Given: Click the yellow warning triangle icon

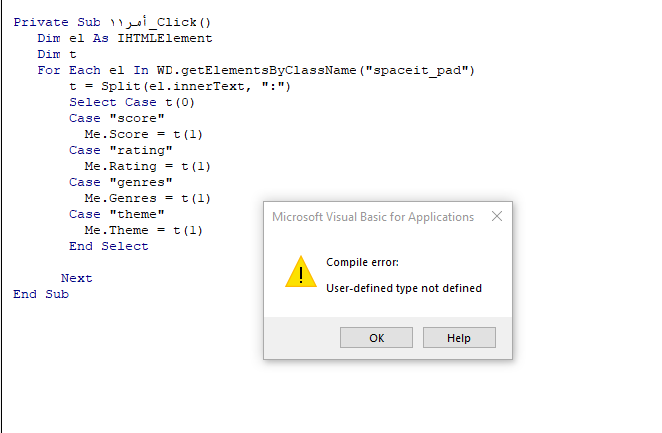Looking at the screenshot, I should click(301, 272).
